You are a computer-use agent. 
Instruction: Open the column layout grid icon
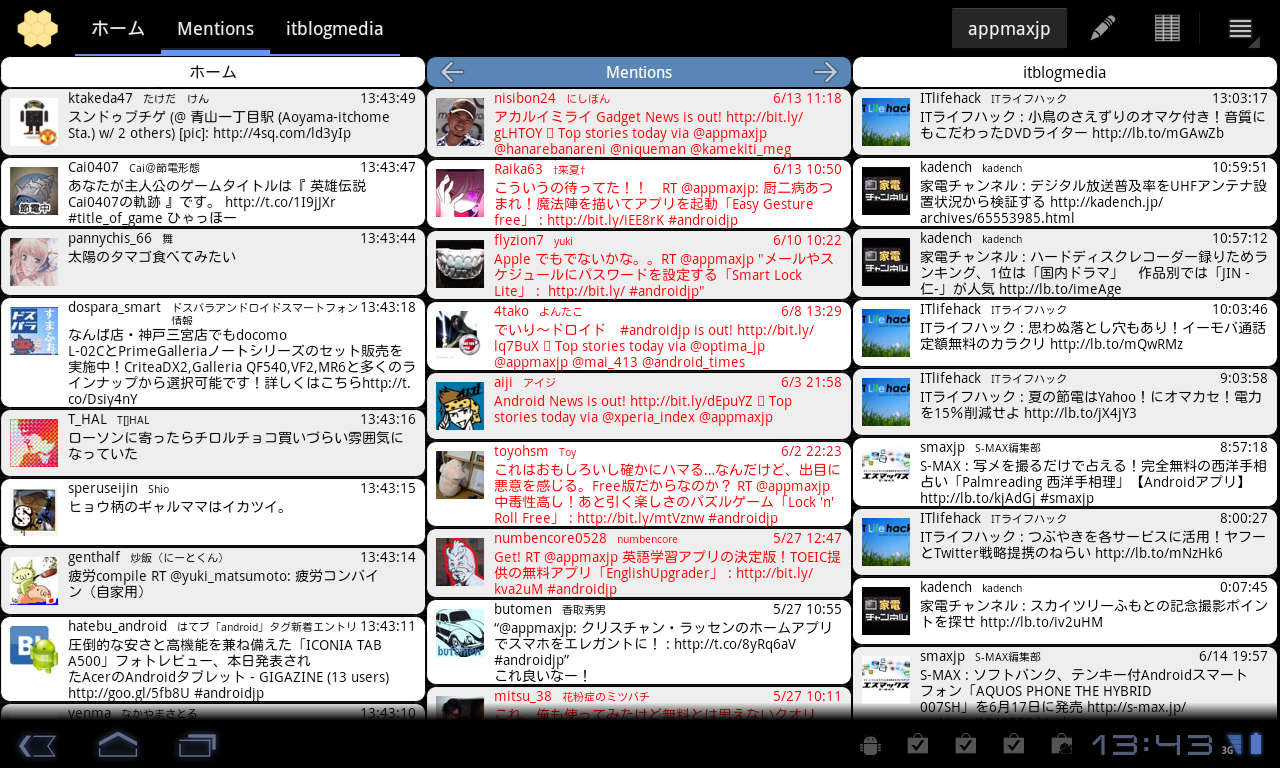[1167, 28]
